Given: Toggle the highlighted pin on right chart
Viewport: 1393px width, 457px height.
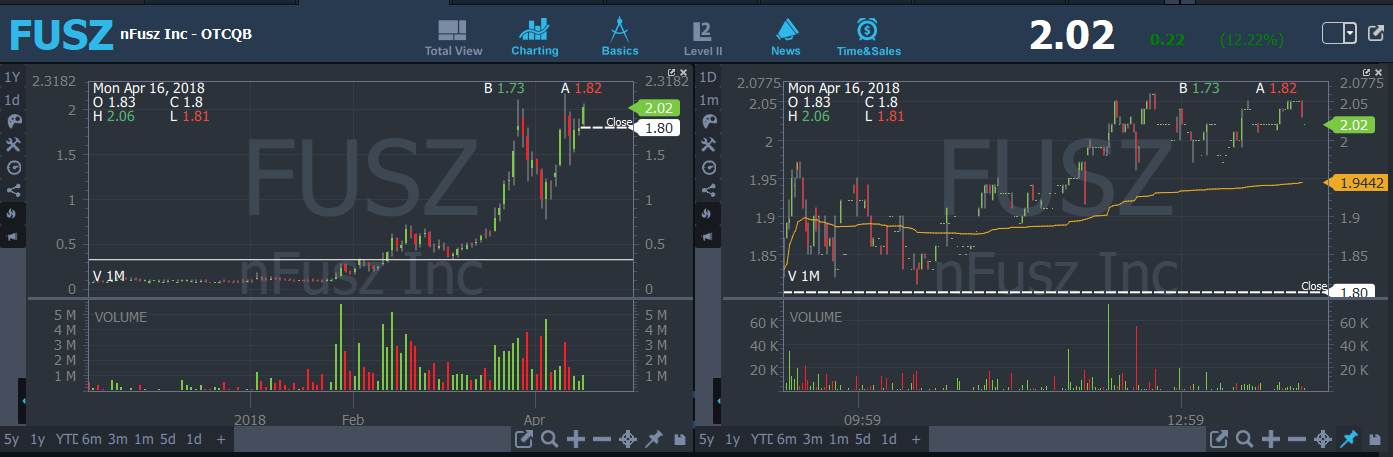Looking at the screenshot, I should [x=1348, y=439].
